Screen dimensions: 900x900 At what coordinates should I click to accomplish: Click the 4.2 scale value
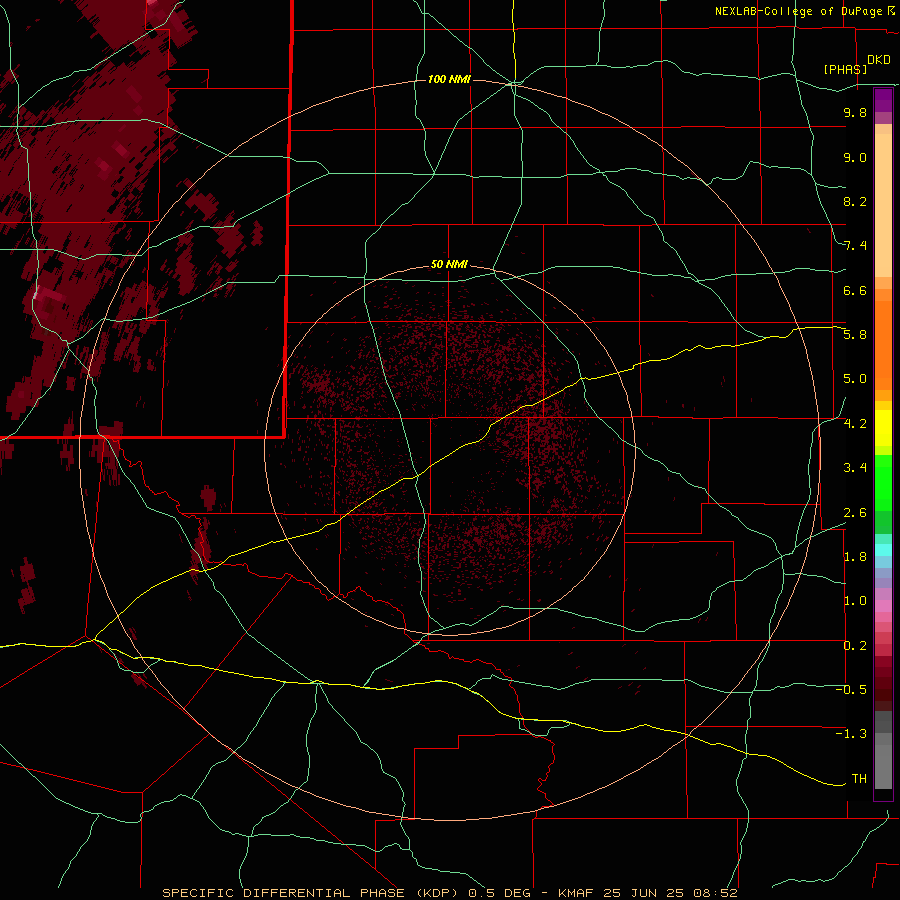click(855, 424)
